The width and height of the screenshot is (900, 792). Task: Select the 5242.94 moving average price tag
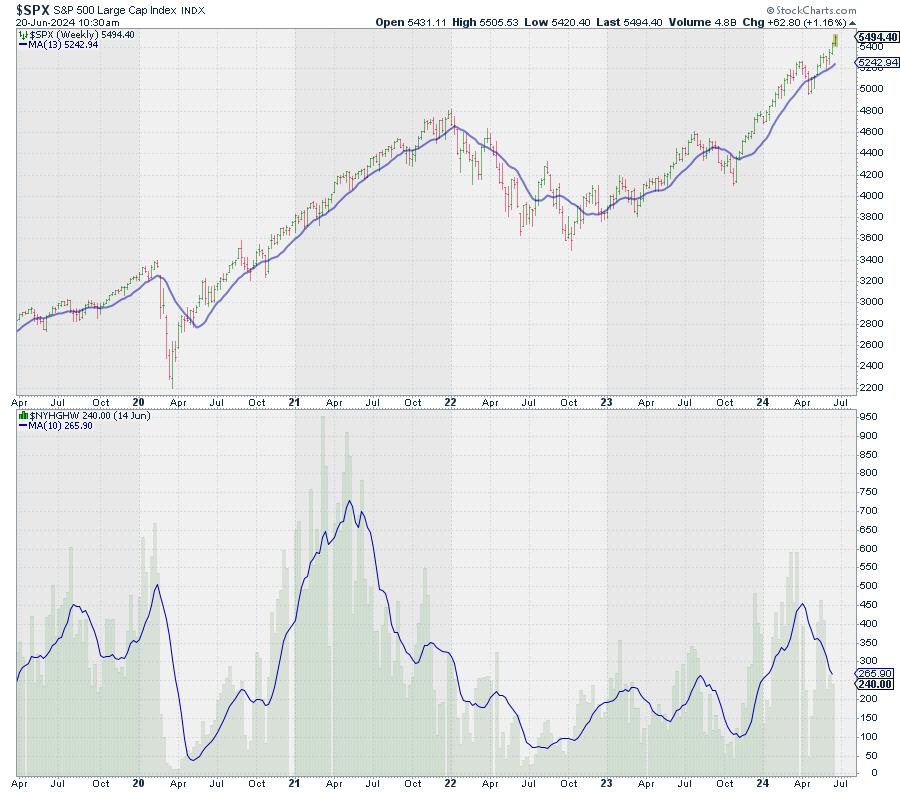coord(875,63)
